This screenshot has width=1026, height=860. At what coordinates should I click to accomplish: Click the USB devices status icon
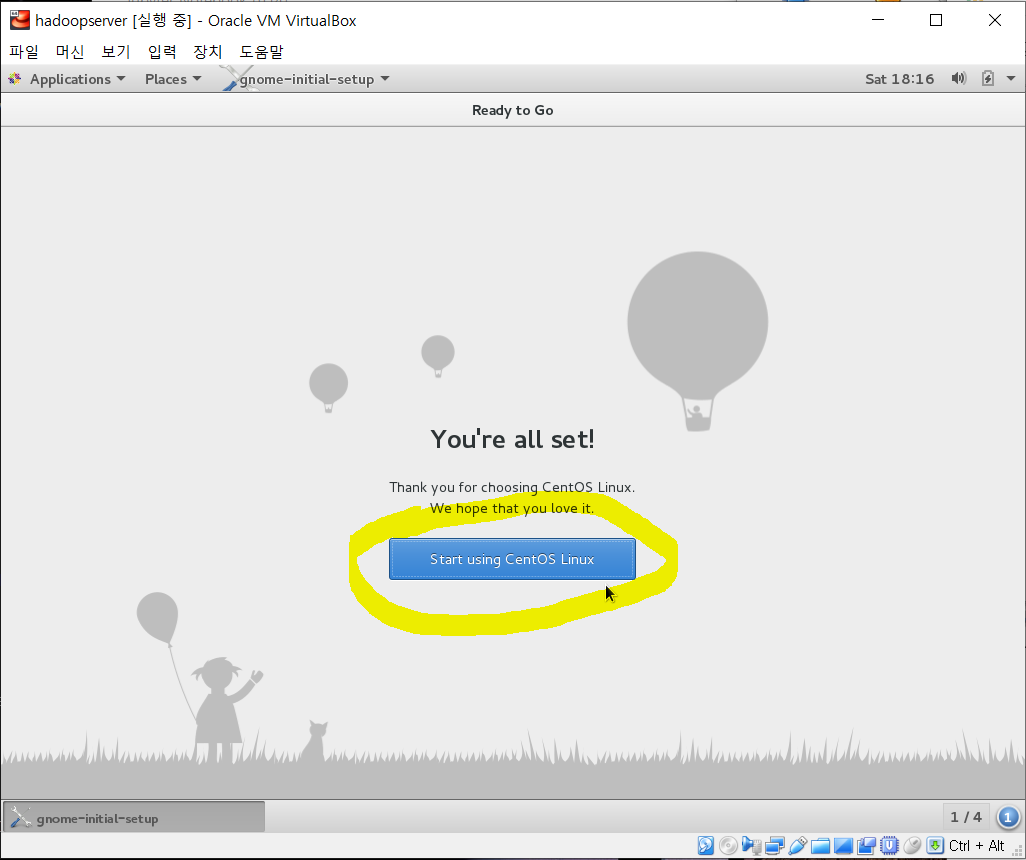point(798,846)
